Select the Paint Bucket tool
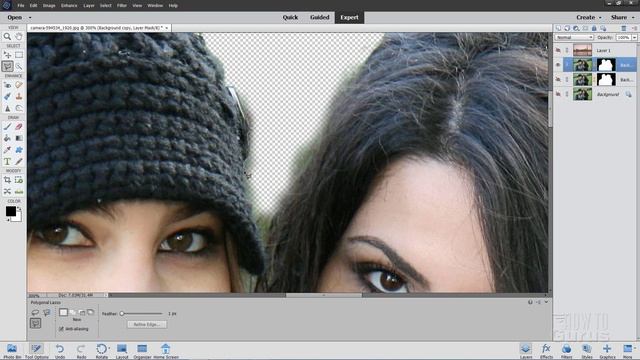The height and width of the screenshot is (360, 640). coord(7,138)
